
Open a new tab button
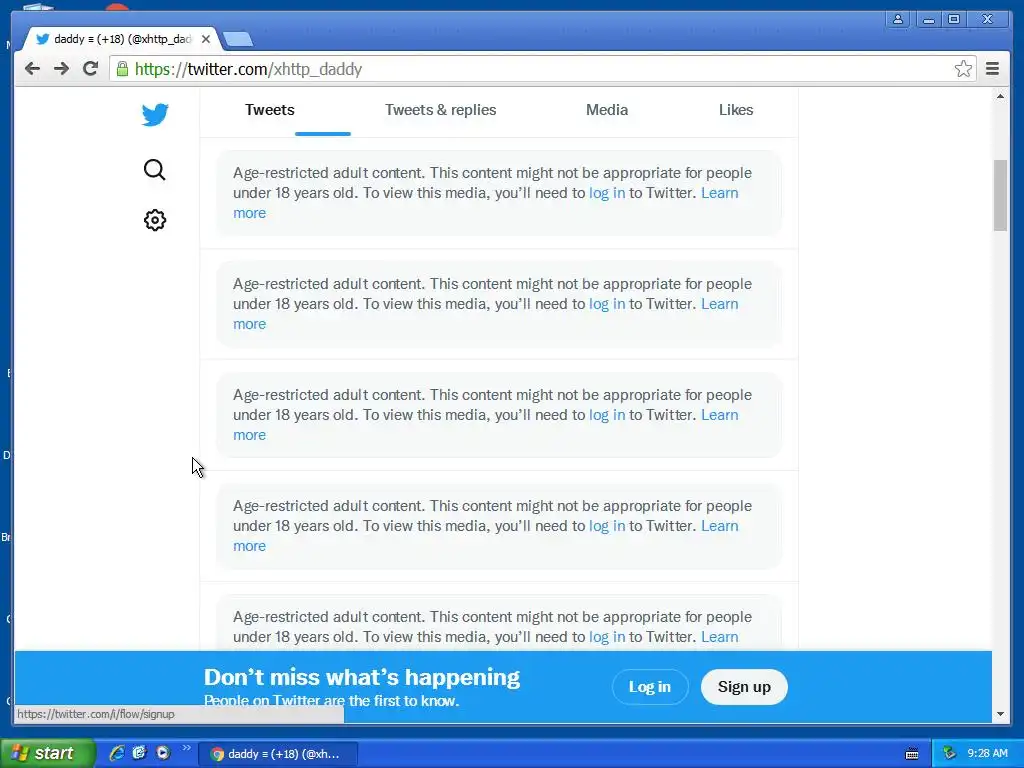[x=238, y=40]
